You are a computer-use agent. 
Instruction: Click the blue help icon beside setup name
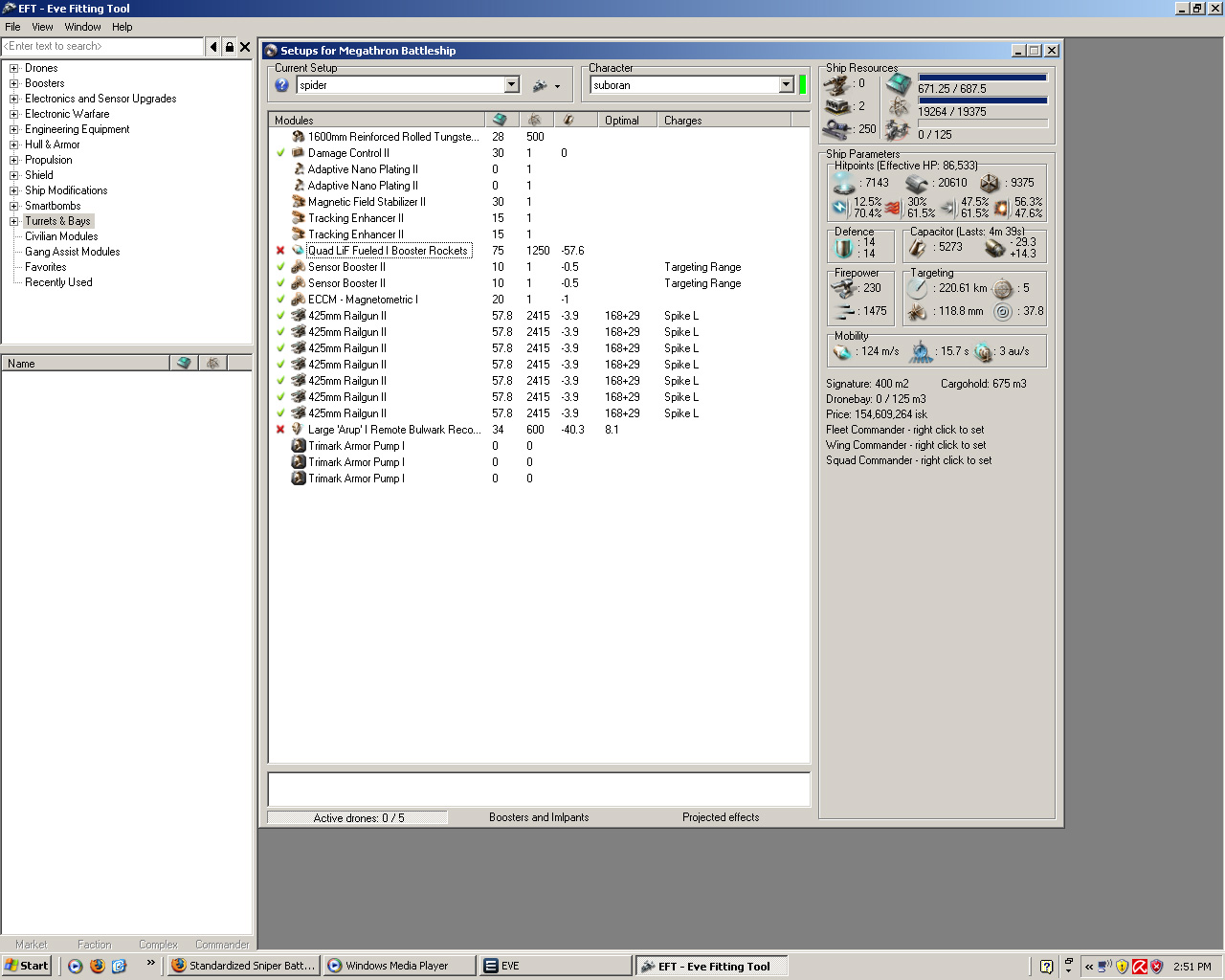pos(281,85)
